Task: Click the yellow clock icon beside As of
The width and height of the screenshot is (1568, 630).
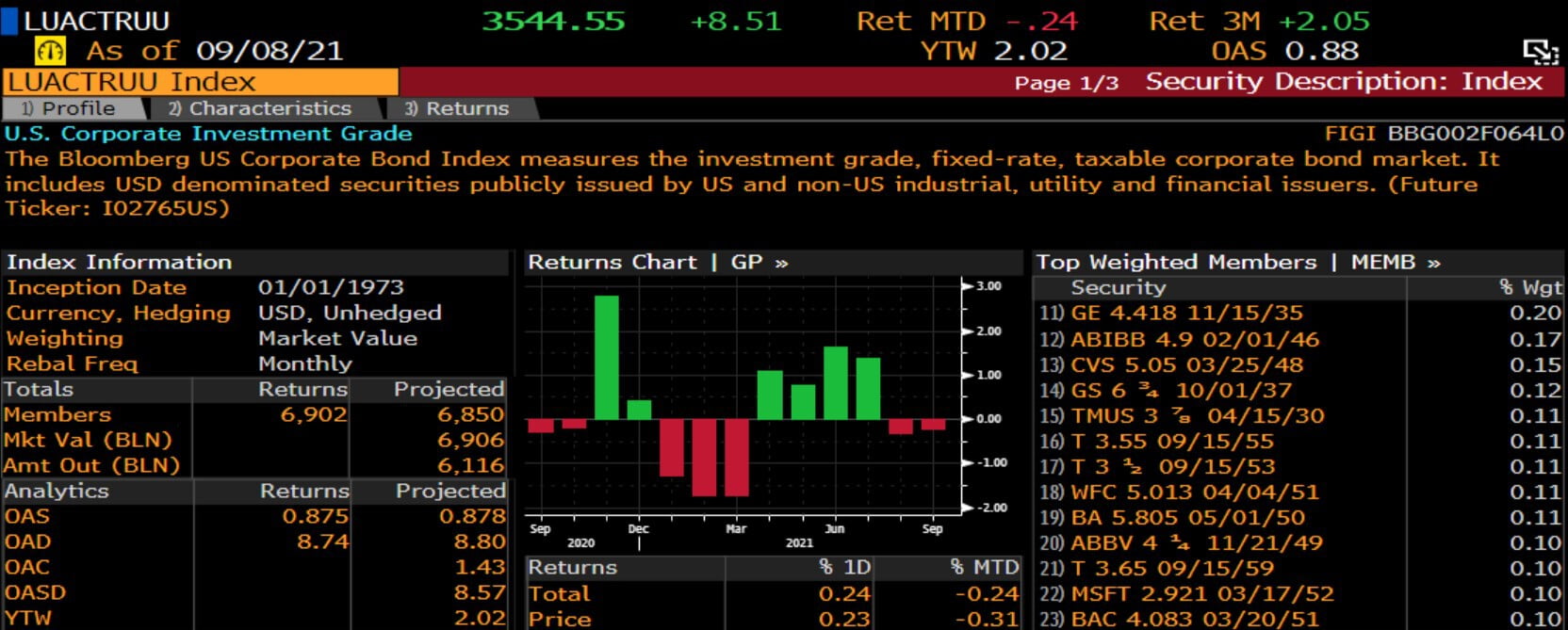Action: (50, 50)
